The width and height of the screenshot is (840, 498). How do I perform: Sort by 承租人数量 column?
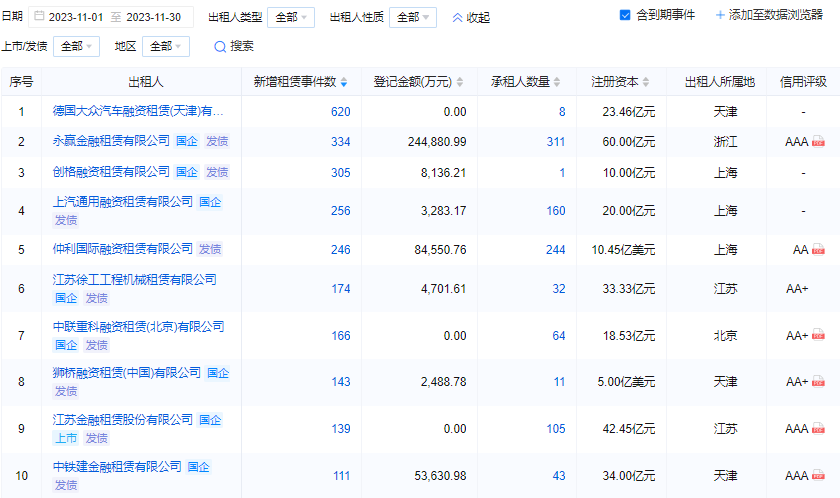coord(557,82)
